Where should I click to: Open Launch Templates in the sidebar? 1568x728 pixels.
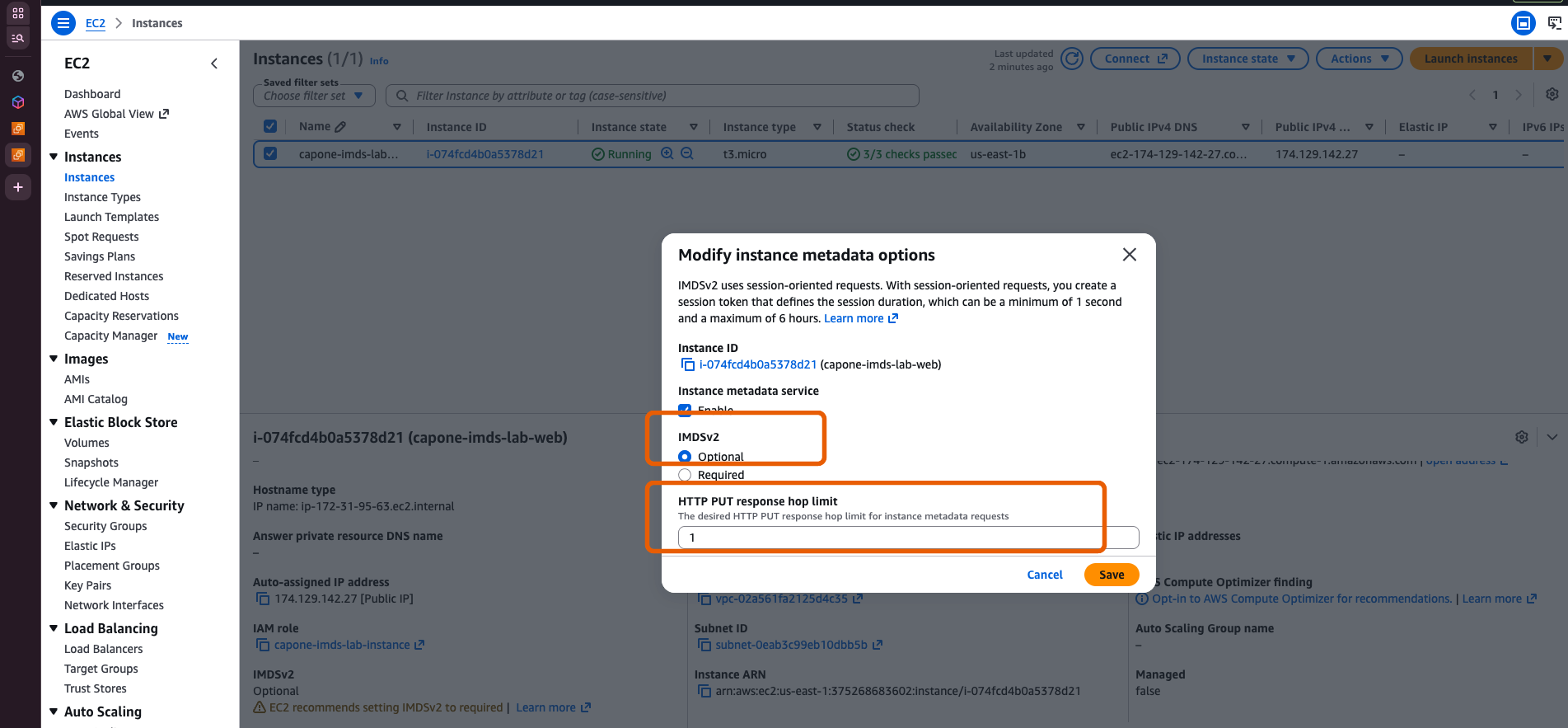pos(112,217)
